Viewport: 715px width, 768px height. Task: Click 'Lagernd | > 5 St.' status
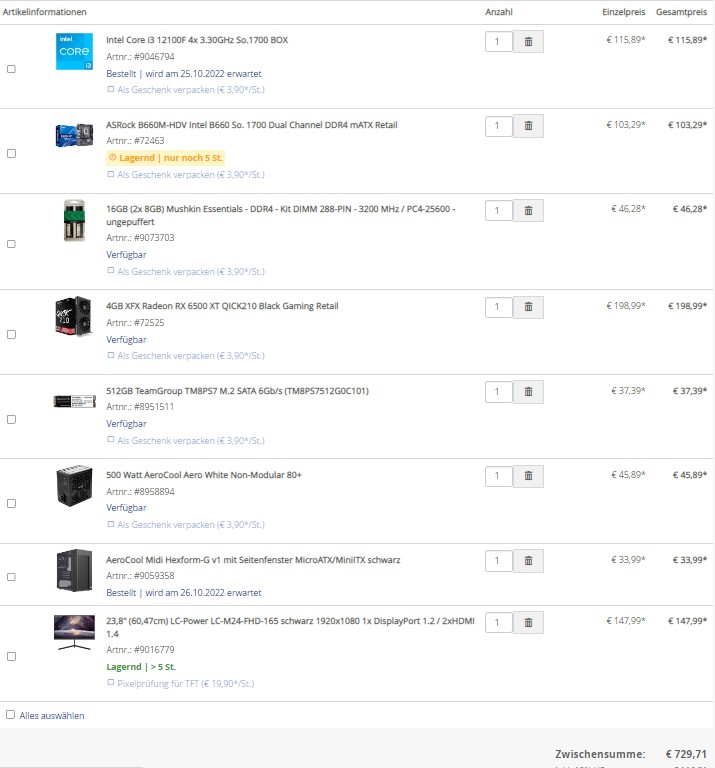pyautogui.click(x=141, y=667)
